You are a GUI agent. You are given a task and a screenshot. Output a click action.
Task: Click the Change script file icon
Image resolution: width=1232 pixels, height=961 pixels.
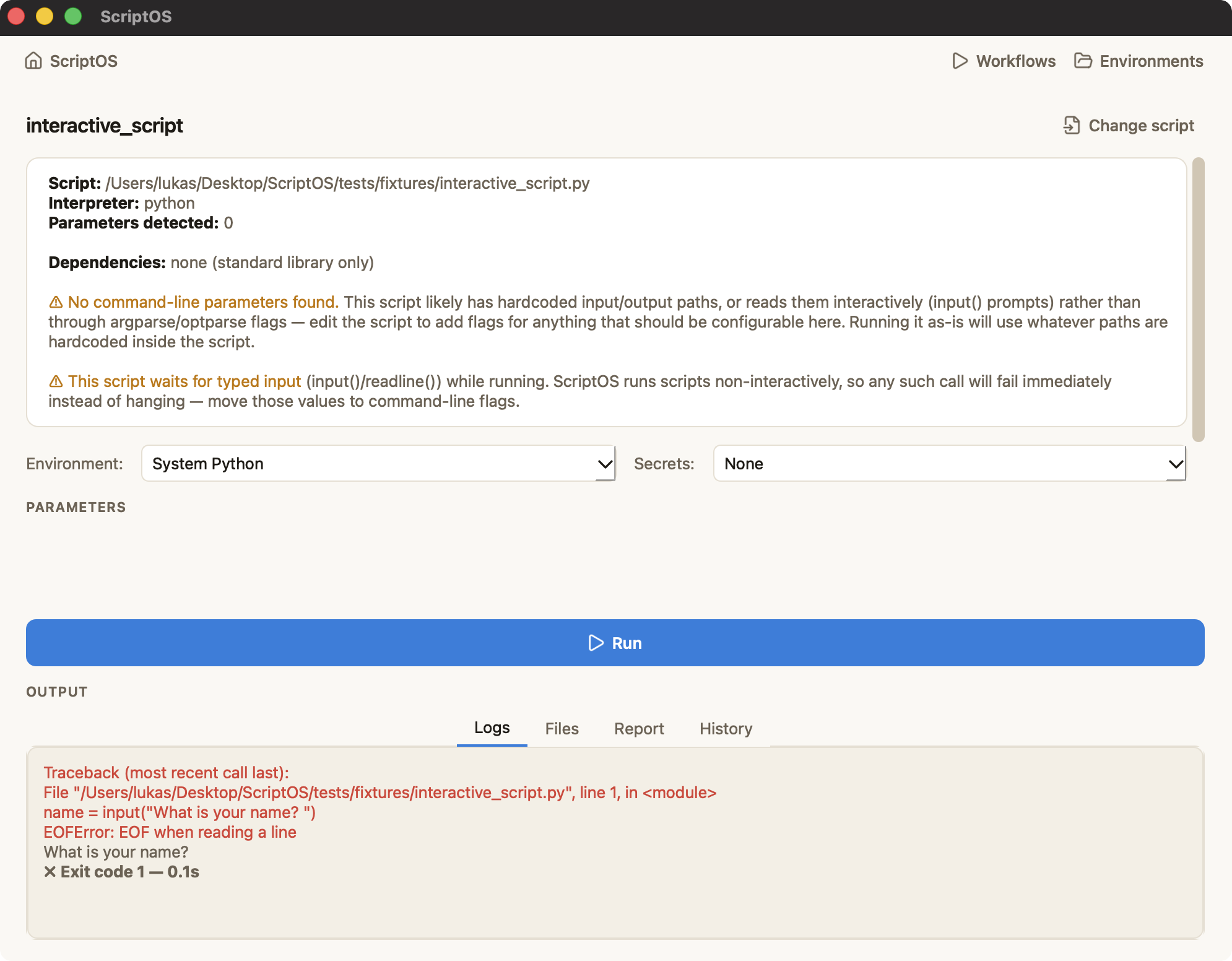(x=1072, y=125)
